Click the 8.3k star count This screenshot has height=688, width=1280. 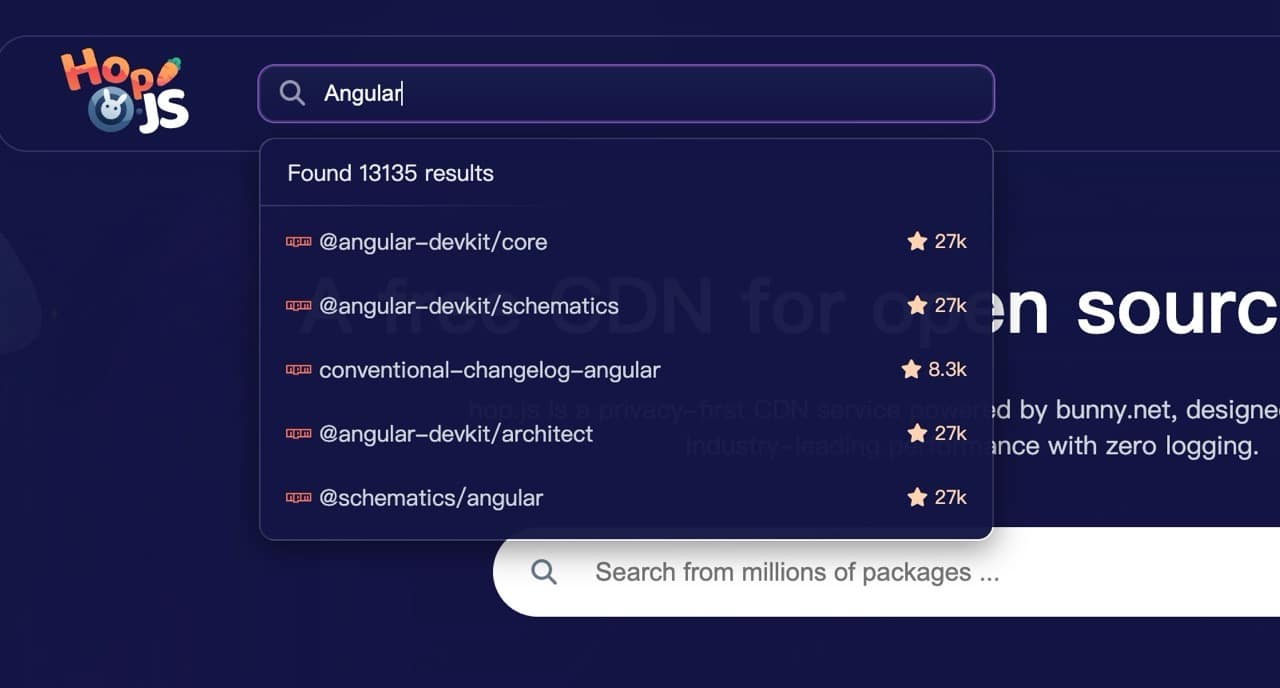click(x=947, y=369)
